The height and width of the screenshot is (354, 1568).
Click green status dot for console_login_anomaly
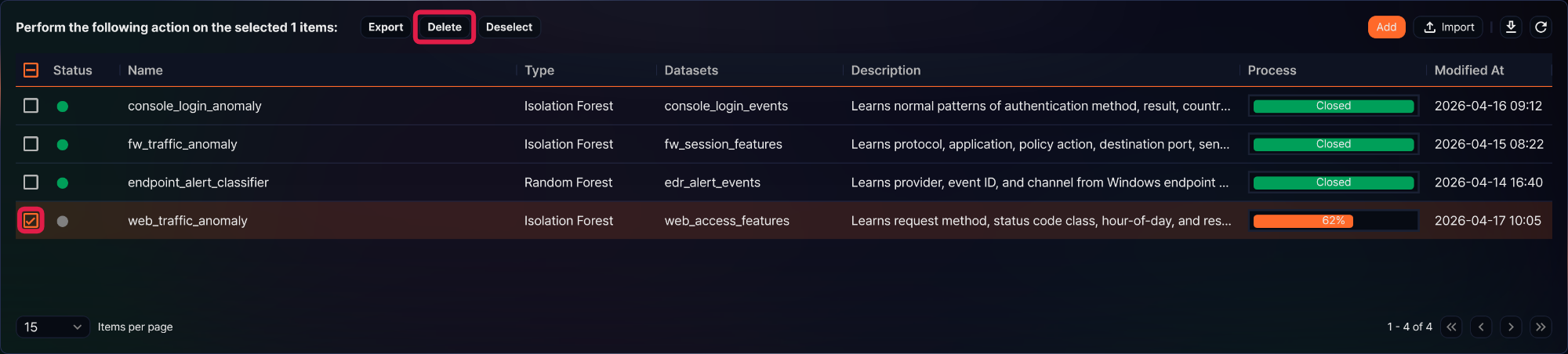pyautogui.click(x=63, y=107)
